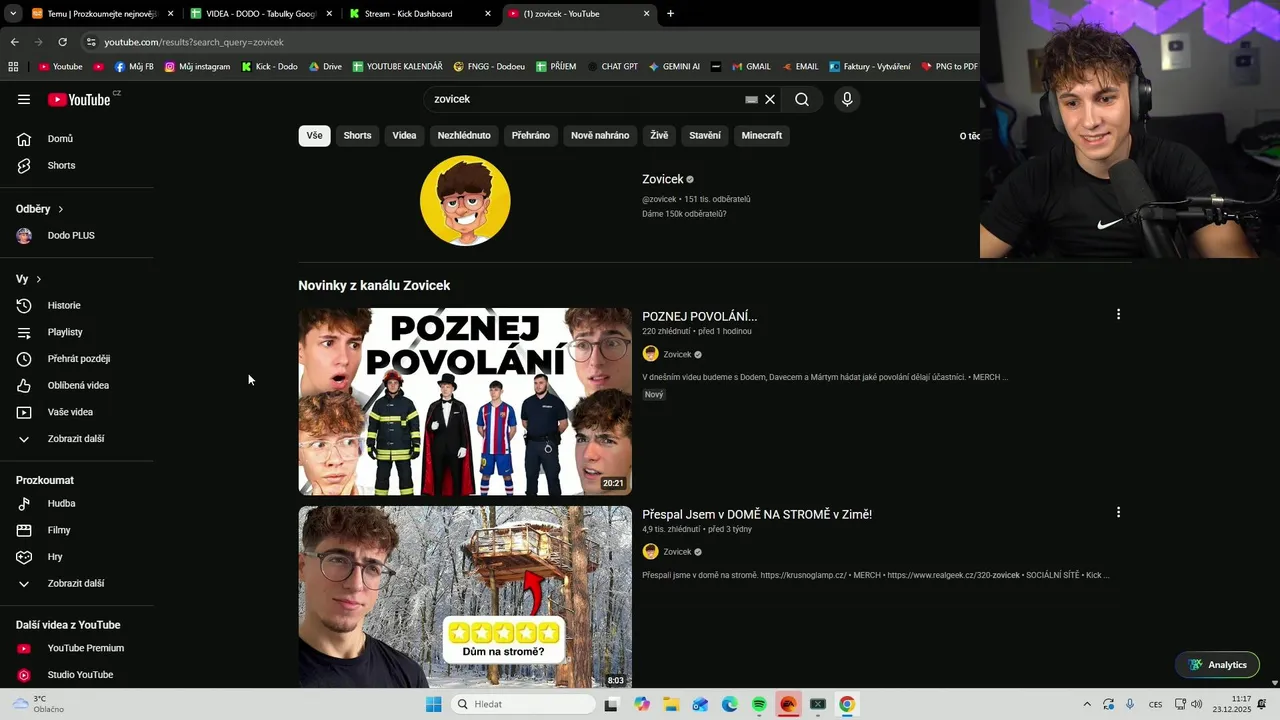This screenshot has width=1280, height=720.
Task: Open the tab search dropdown arrow
Action: 13,14
